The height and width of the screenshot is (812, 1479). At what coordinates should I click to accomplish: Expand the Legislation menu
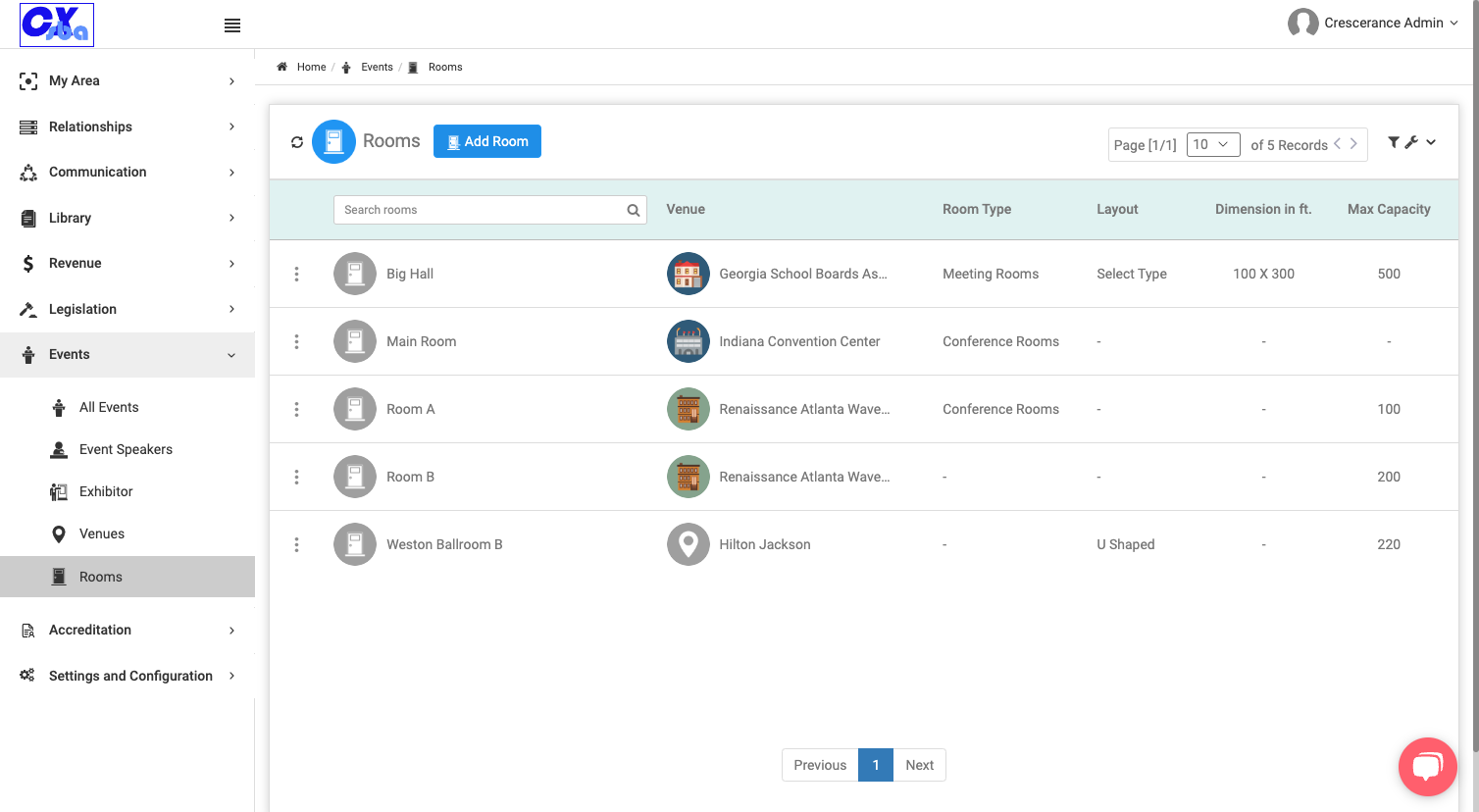(127, 309)
